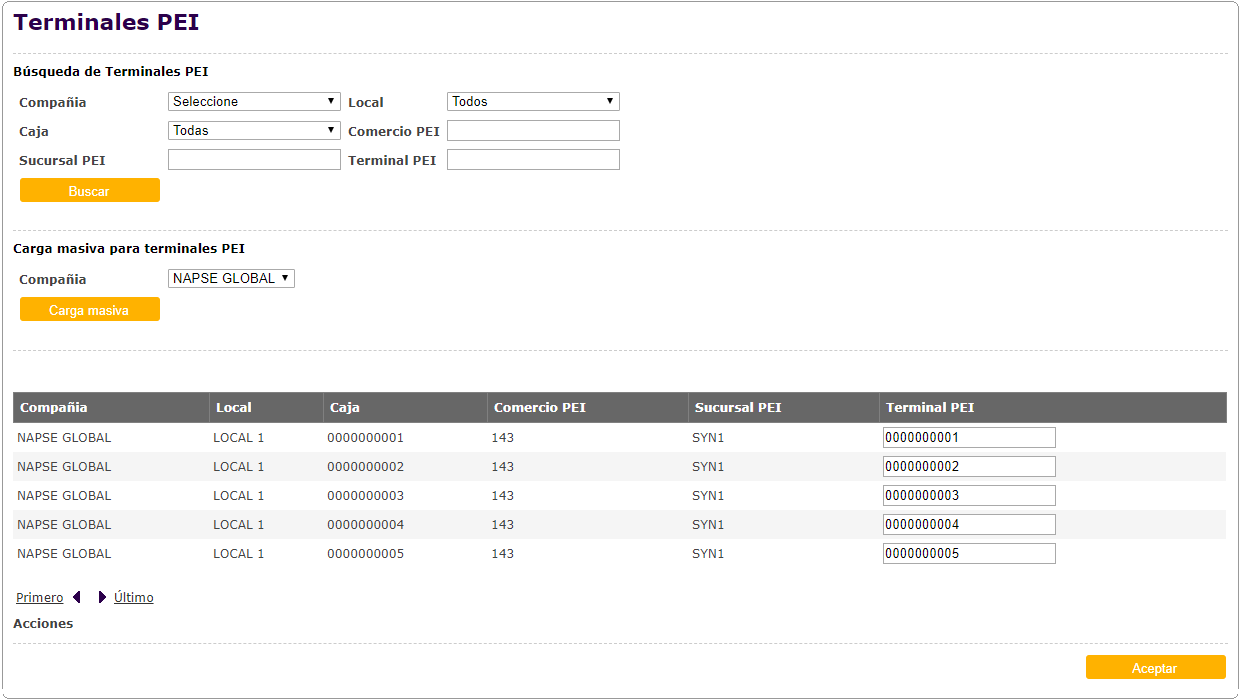Edit Terminal PEI field with 0000000003
1241x700 pixels.
[969, 496]
